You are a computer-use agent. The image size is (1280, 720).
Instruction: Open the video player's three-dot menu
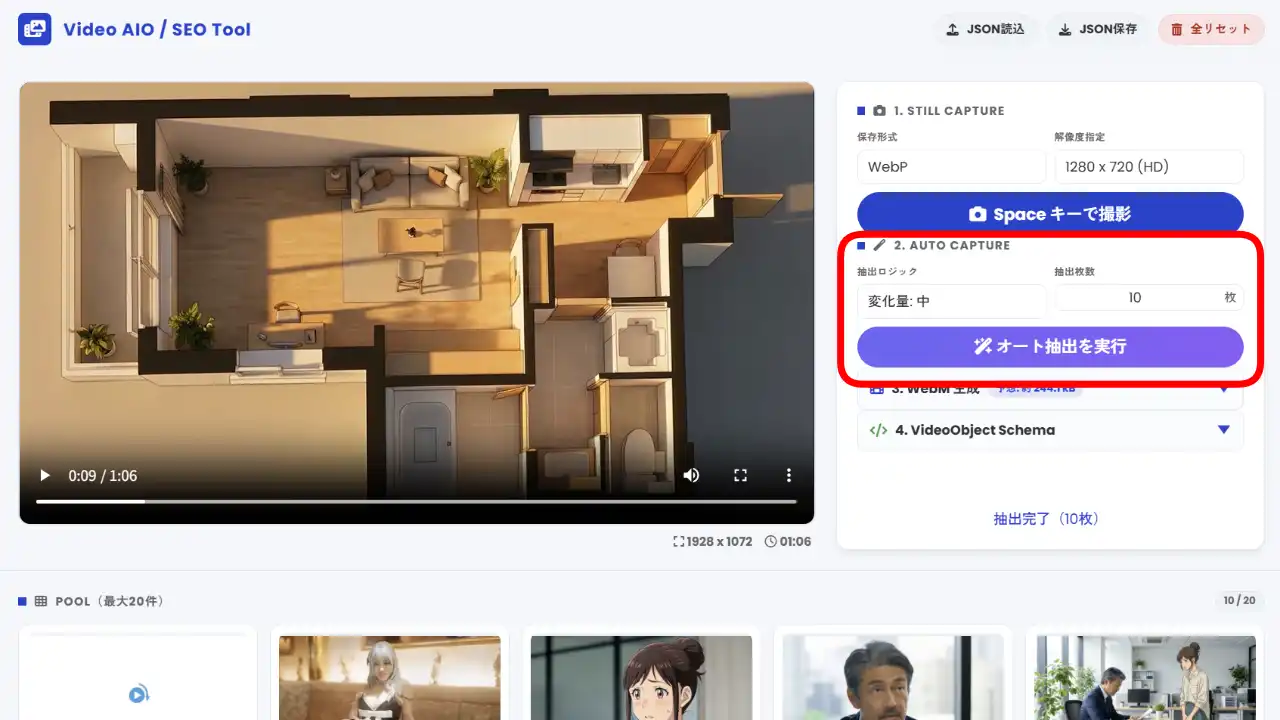point(788,475)
